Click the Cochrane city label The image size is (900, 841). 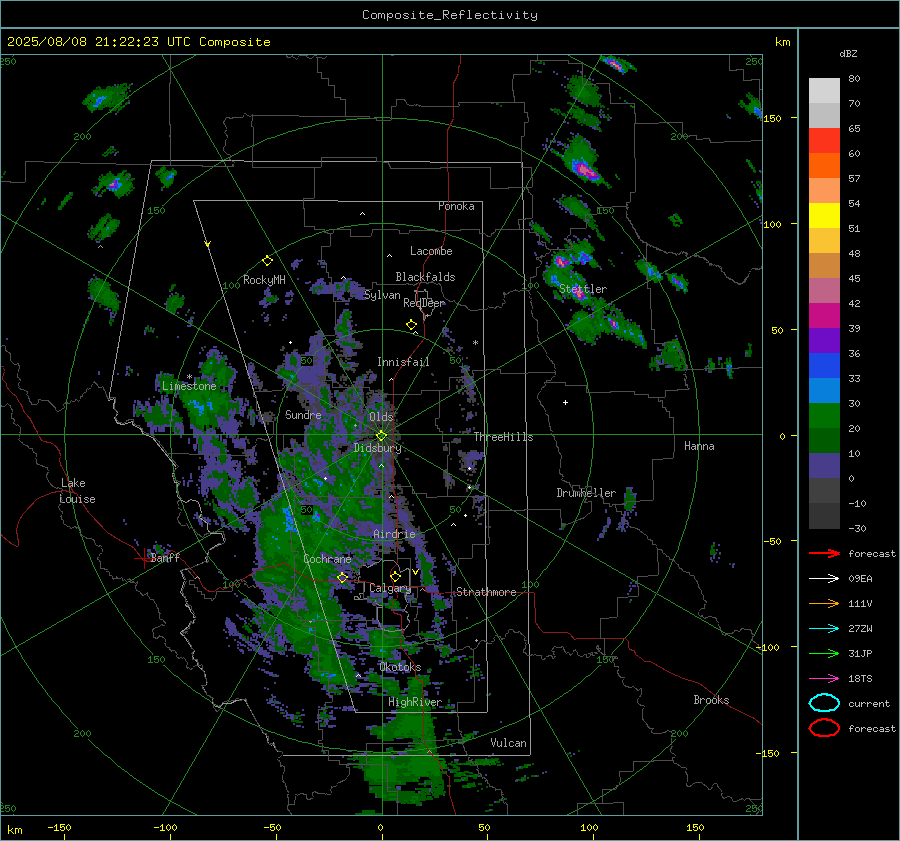tap(327, 559)
